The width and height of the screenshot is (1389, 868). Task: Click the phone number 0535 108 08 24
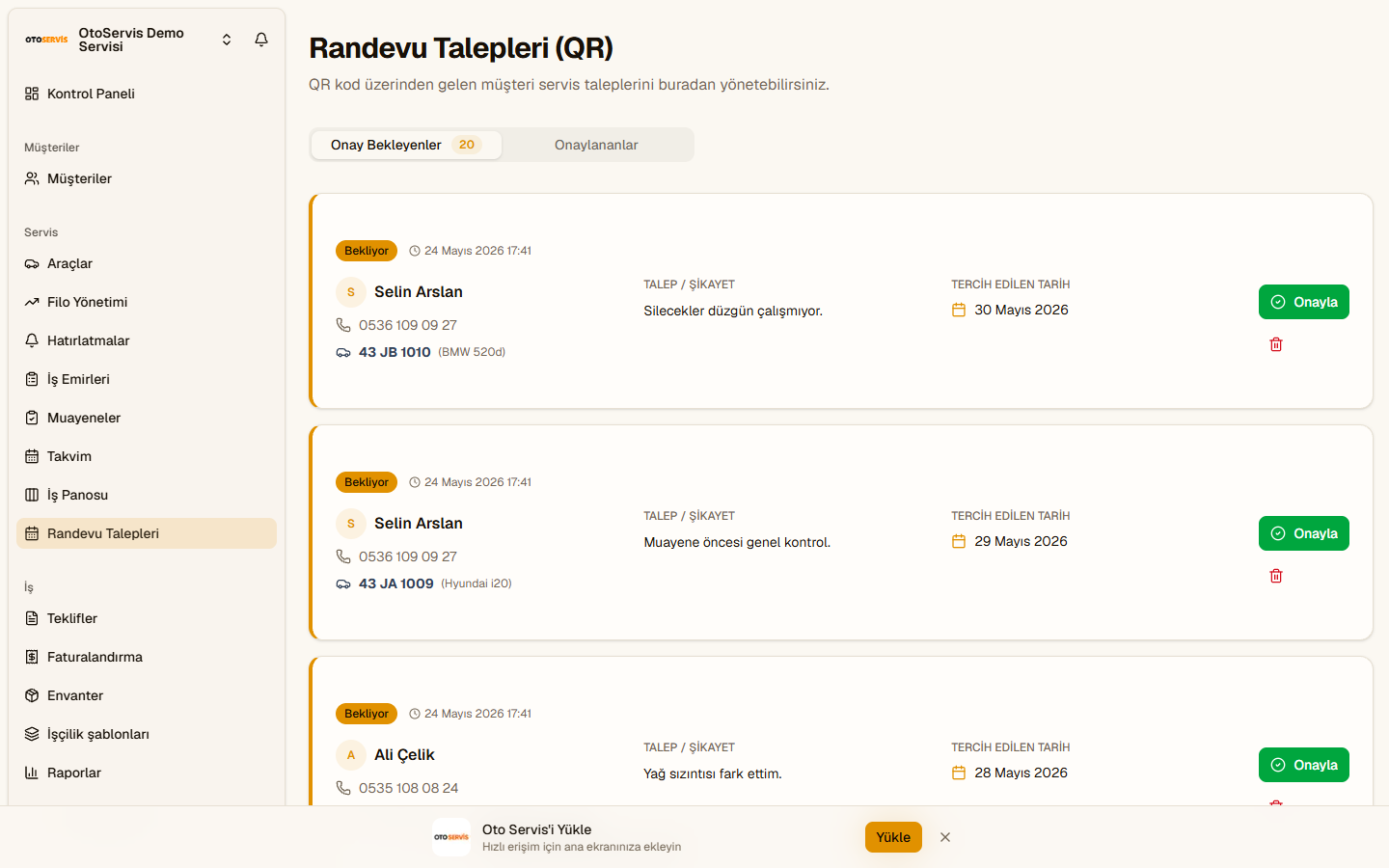[409, 788]
